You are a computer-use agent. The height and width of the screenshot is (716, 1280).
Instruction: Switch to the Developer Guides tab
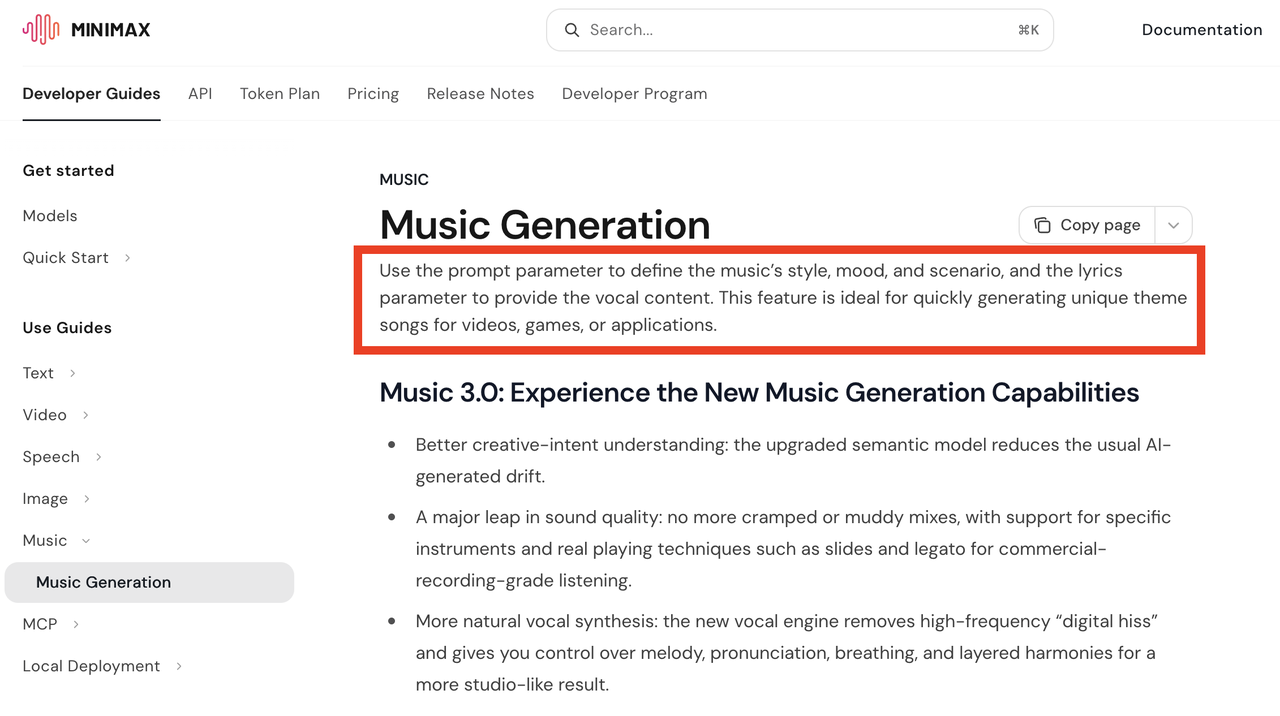point(91,94)
